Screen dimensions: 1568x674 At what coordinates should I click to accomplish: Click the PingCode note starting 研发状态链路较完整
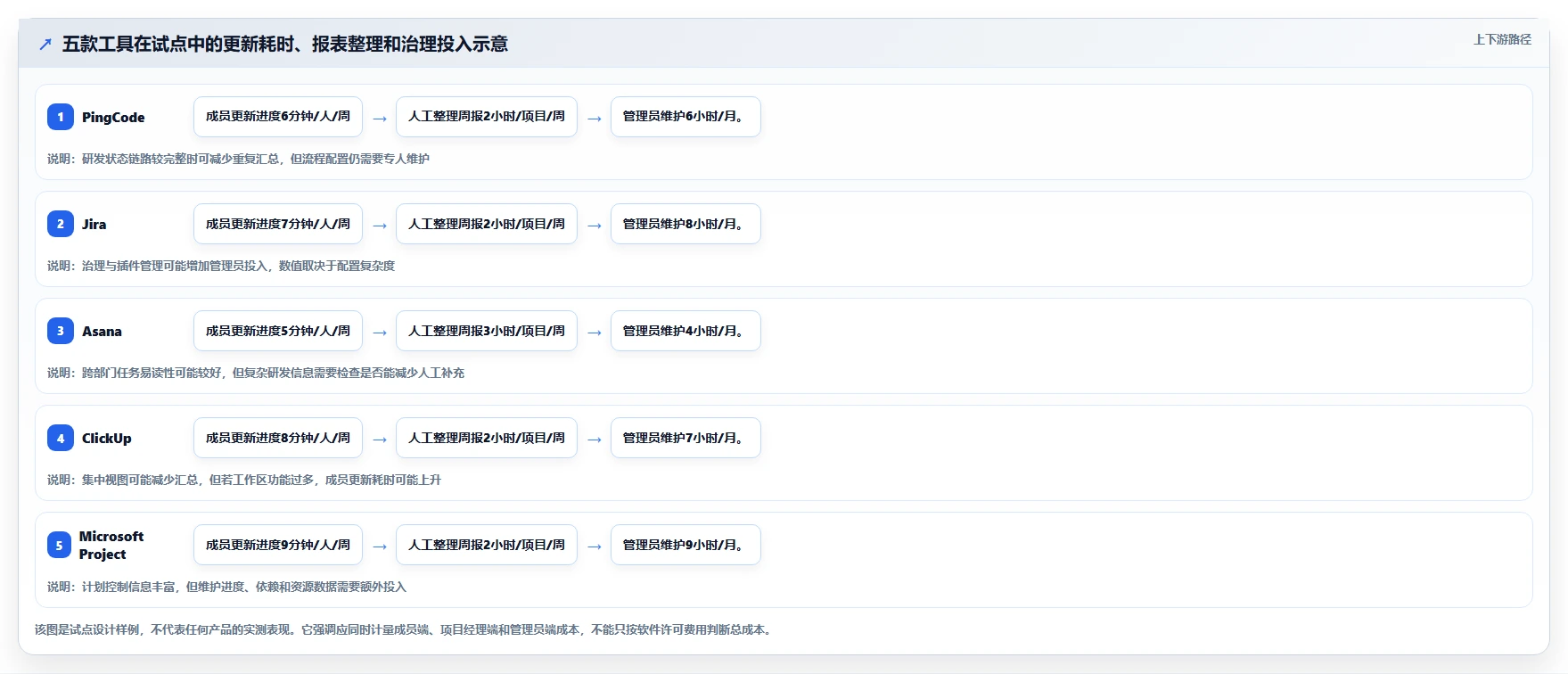pos(238,159)
